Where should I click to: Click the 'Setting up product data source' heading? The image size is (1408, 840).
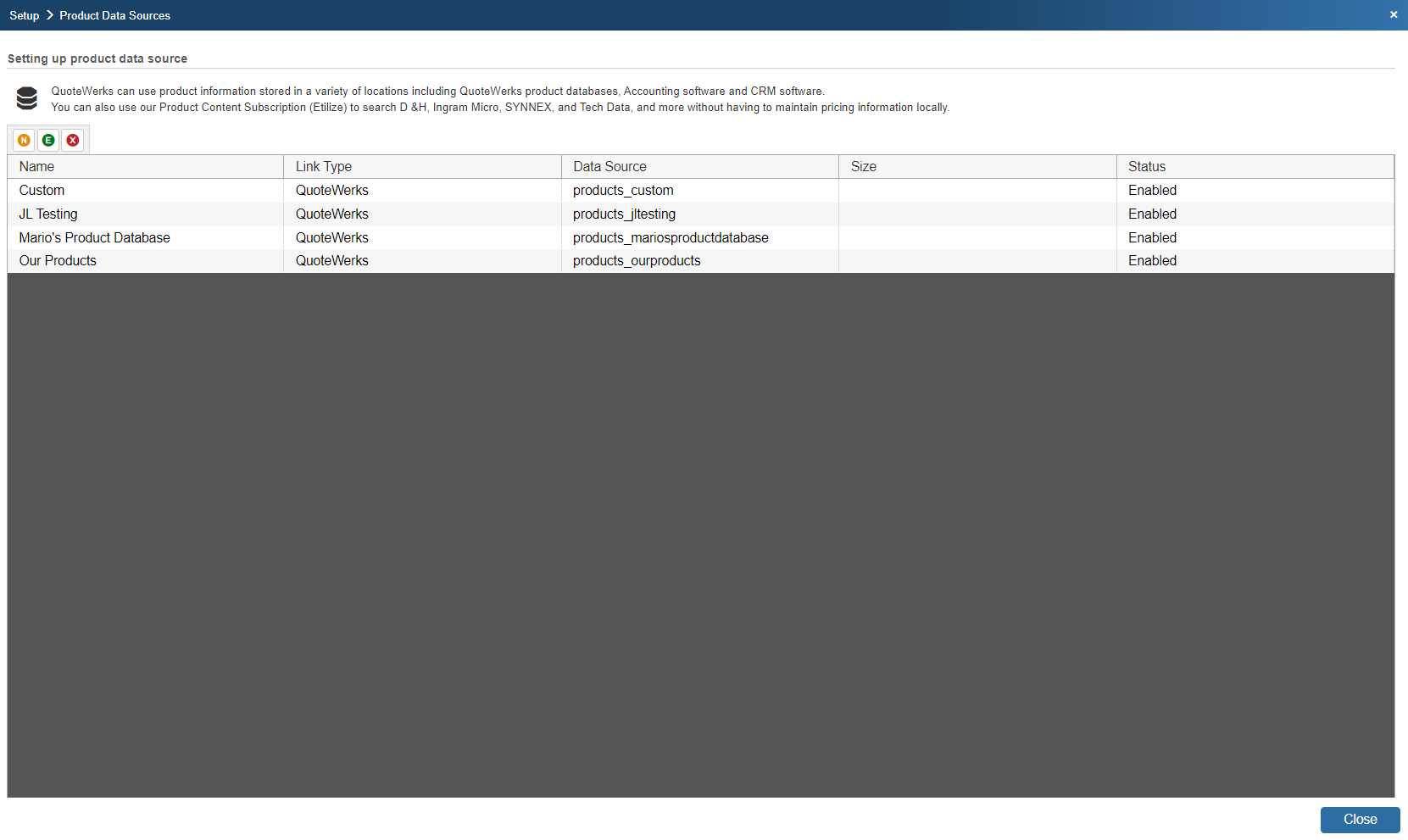pyautogui.click(x=97, y=58)
